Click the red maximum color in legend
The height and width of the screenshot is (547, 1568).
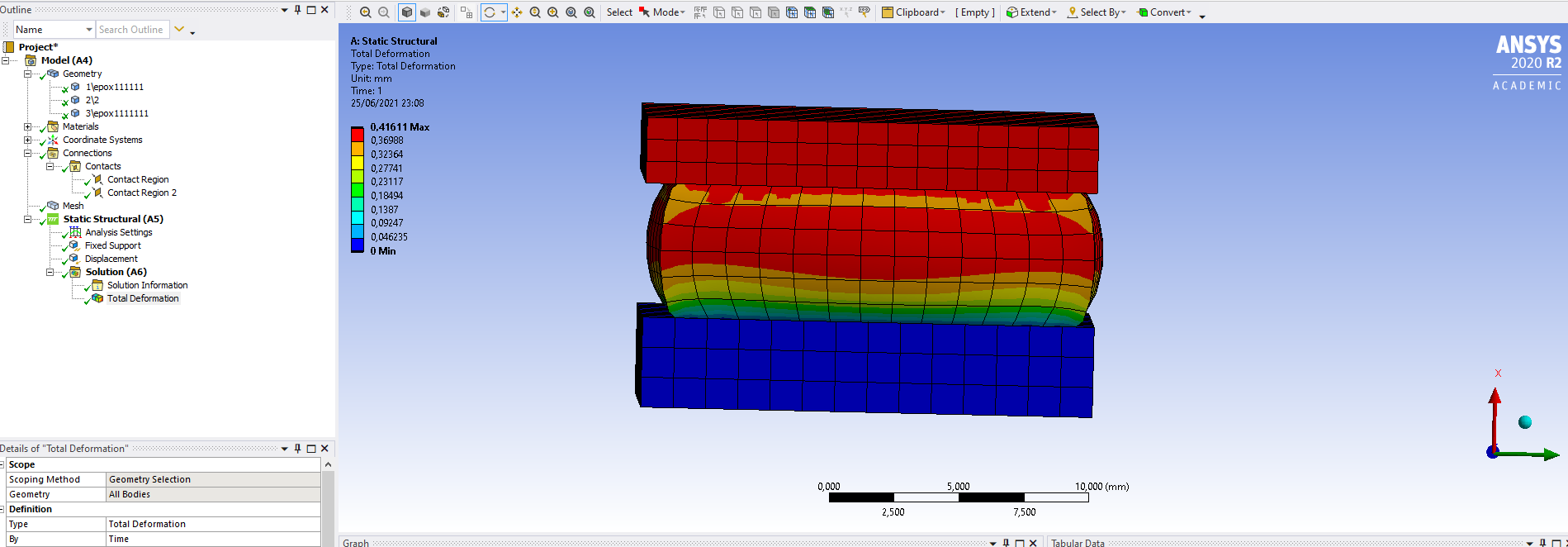[x=358, y=134]
